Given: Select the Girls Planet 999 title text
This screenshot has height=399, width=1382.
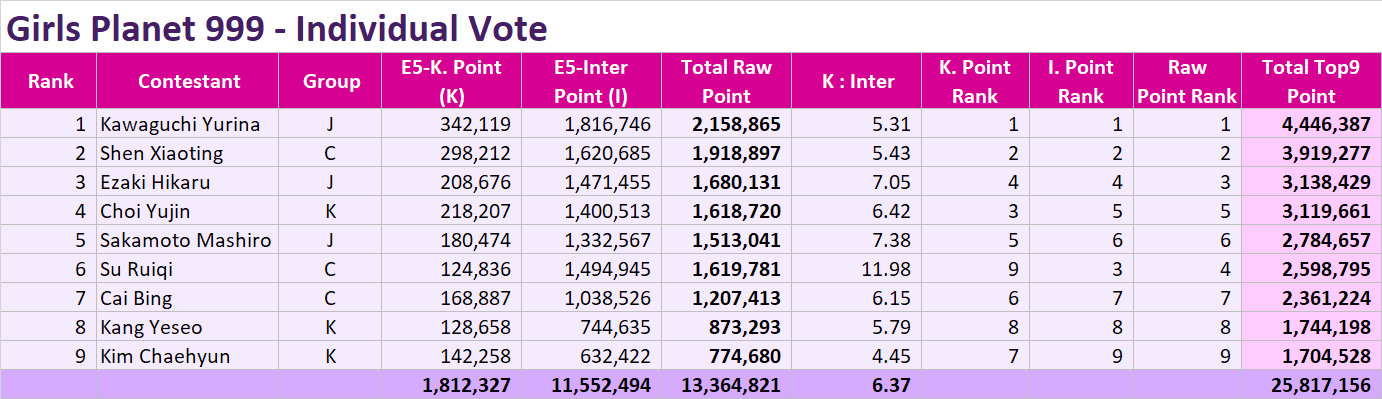Looking at the screenshot, I should click(x=277, y=28).
